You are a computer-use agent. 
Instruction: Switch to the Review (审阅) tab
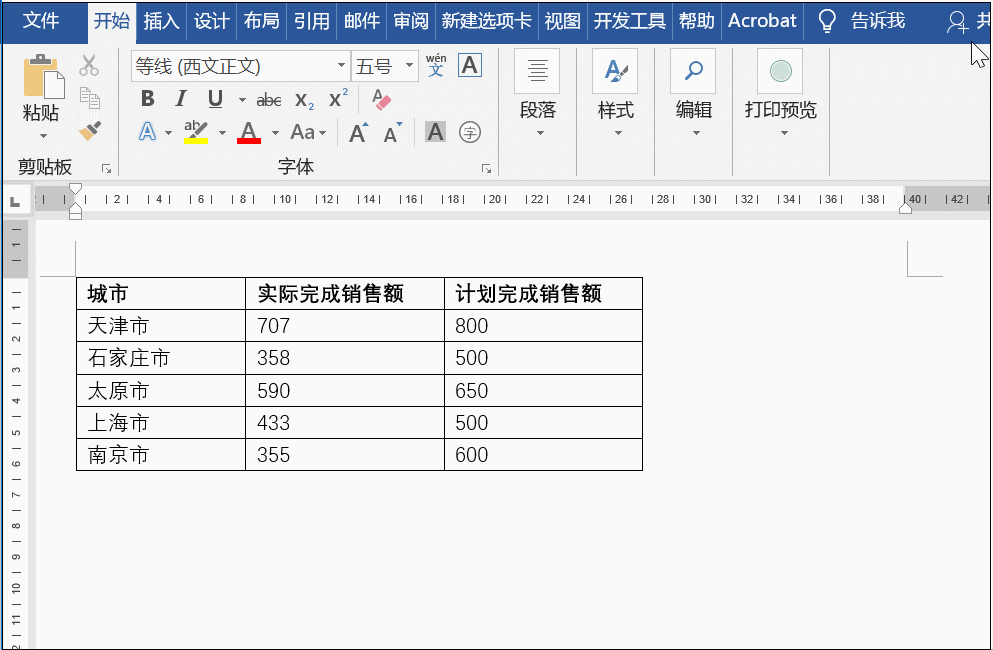click(x=411, y=21)
